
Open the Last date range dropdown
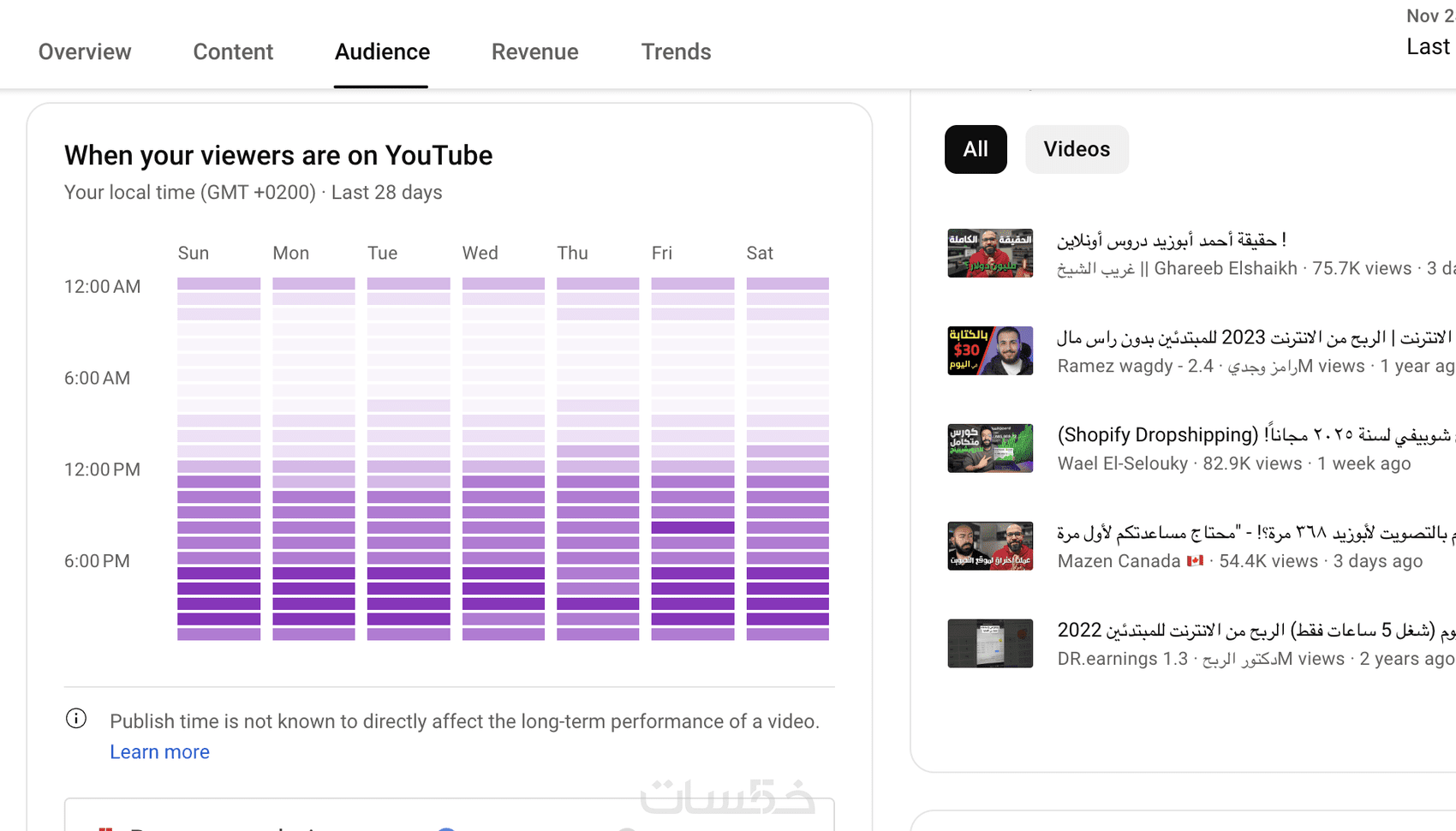(1429, 46)
